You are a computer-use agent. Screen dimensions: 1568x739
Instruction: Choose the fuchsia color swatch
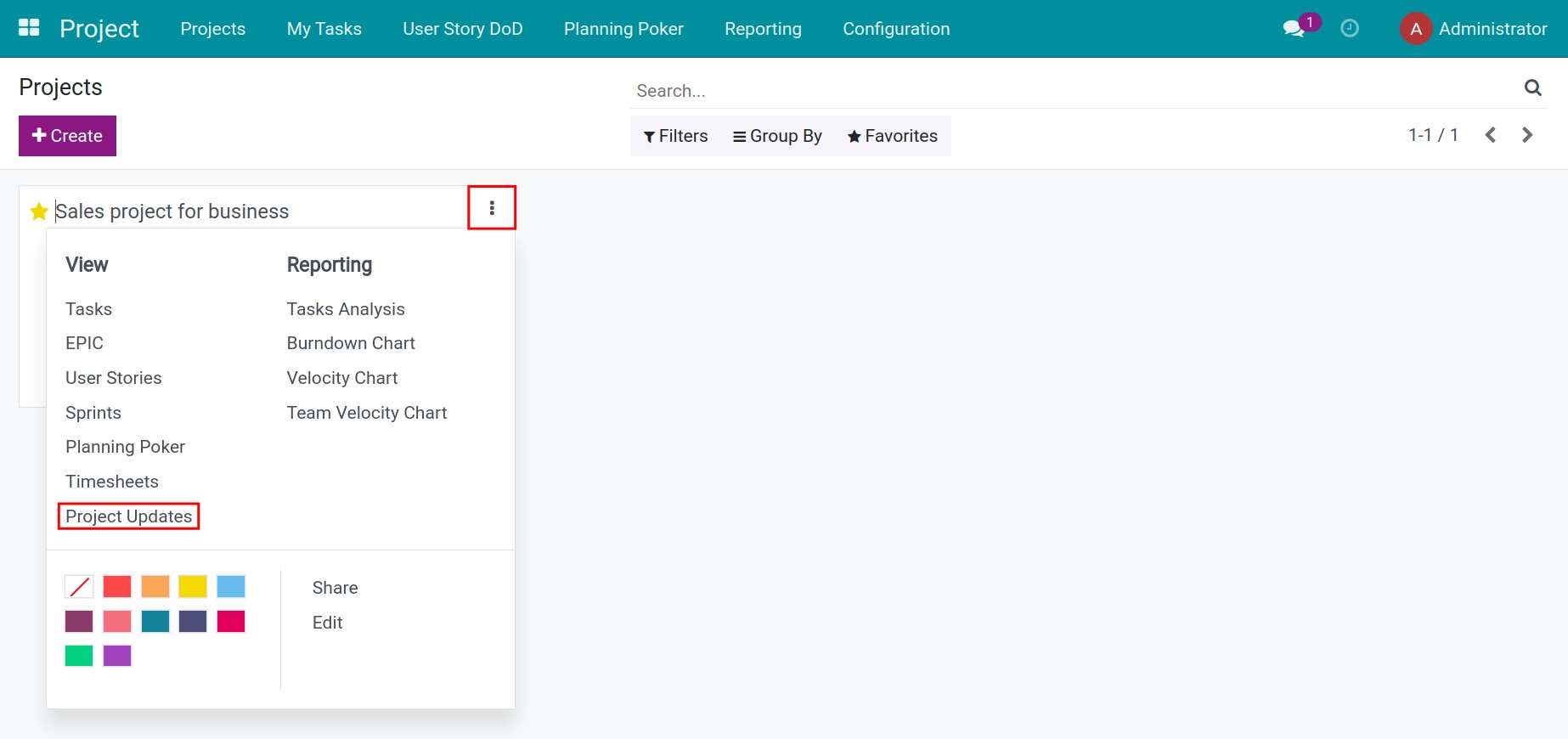(x=231, y=622)
